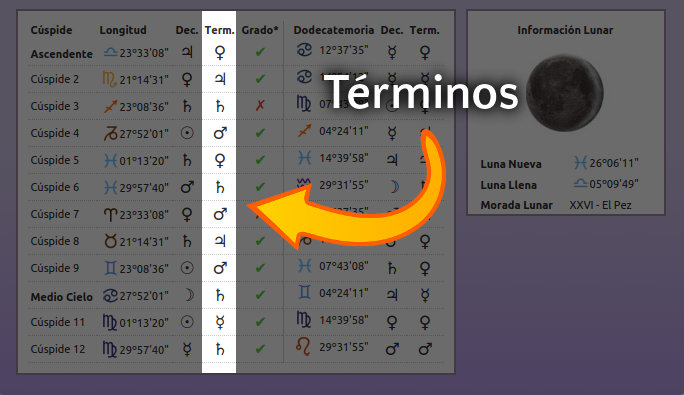Click the dodecatemoria value 12°37'35"
The width and height of the screenshot is (684, 395).
coord(344,50)
